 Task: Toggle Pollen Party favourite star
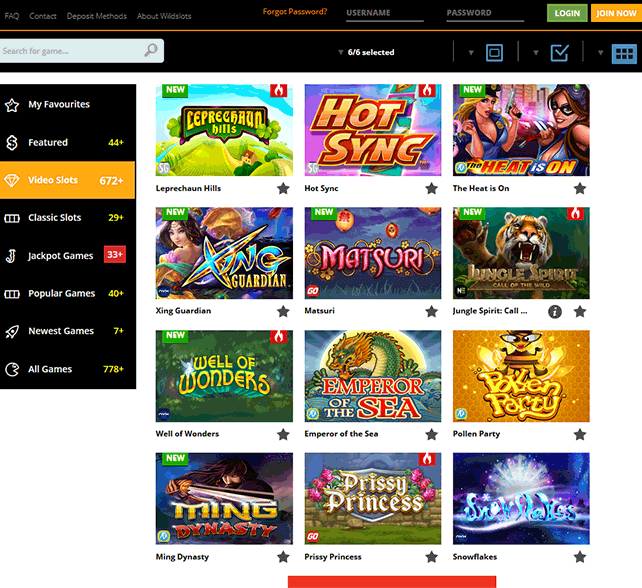[580, 434]
